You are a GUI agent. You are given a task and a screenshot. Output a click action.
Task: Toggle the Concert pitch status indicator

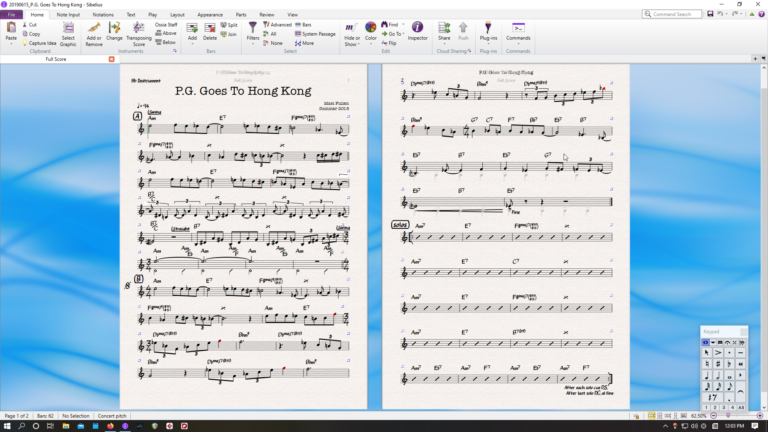point(112,416)
